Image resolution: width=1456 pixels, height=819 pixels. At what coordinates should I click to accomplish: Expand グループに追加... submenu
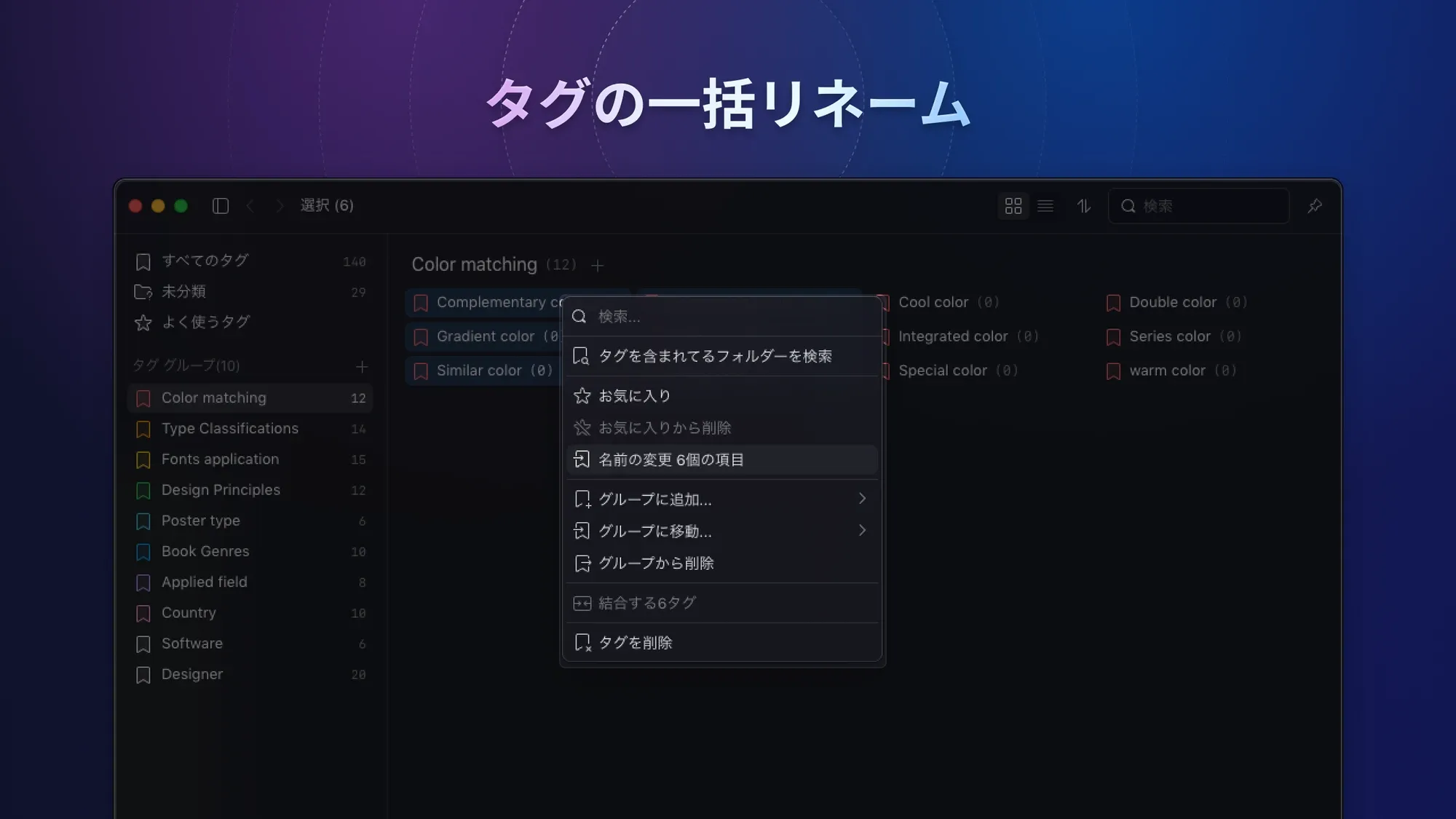click(722, 499)
